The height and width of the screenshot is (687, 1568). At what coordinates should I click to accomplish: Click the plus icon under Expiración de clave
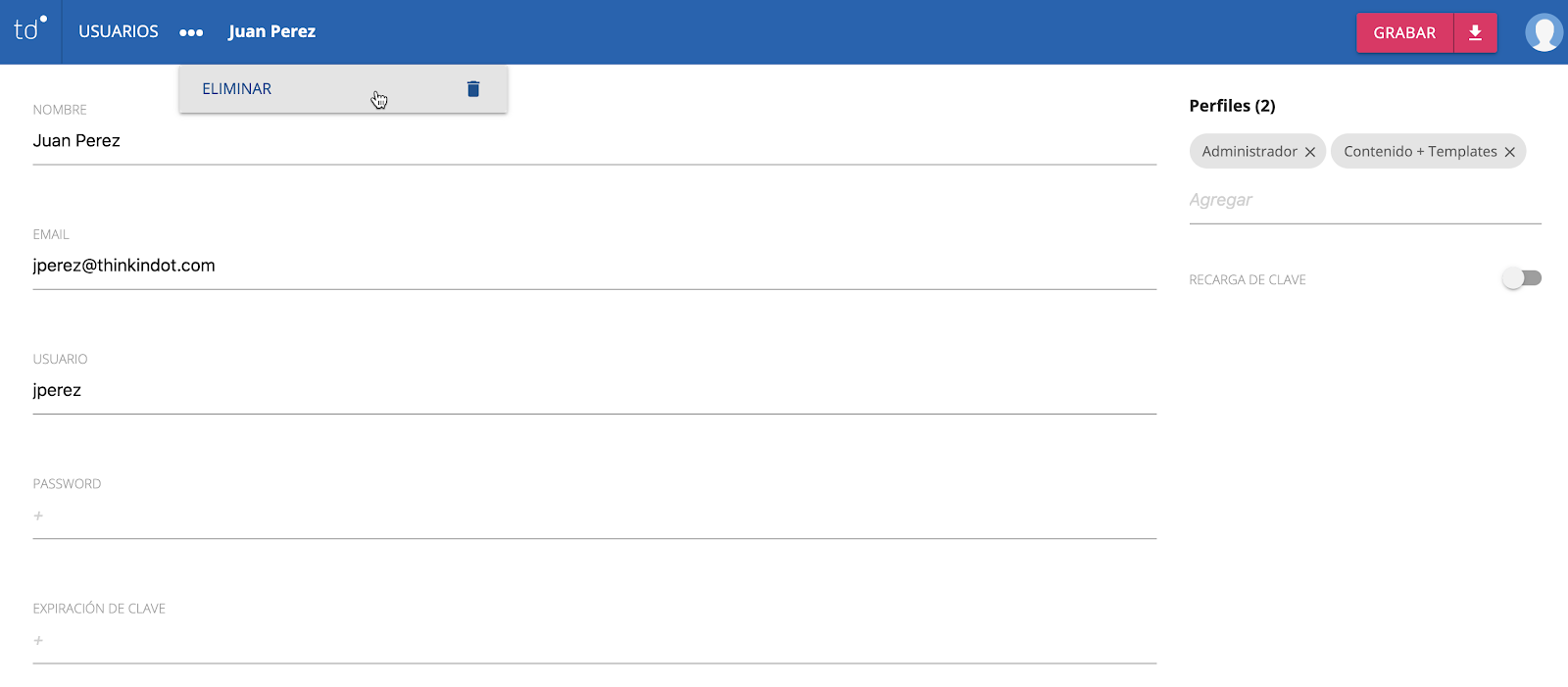coord(38,640)
